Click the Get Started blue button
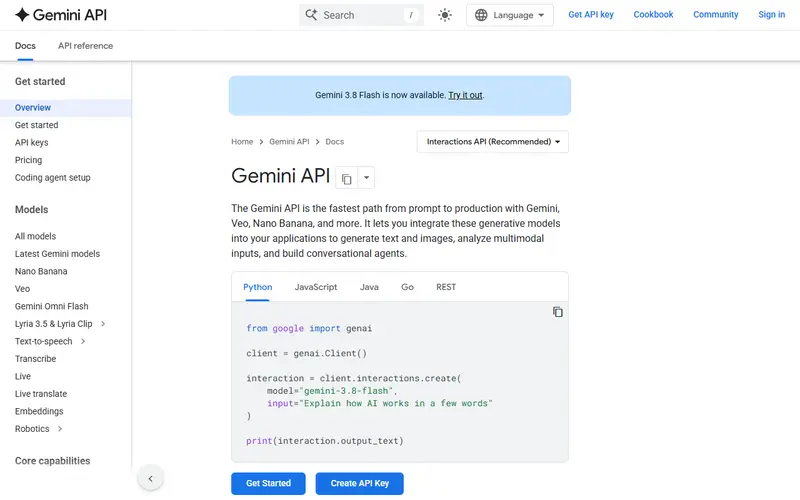 [268, 484]
